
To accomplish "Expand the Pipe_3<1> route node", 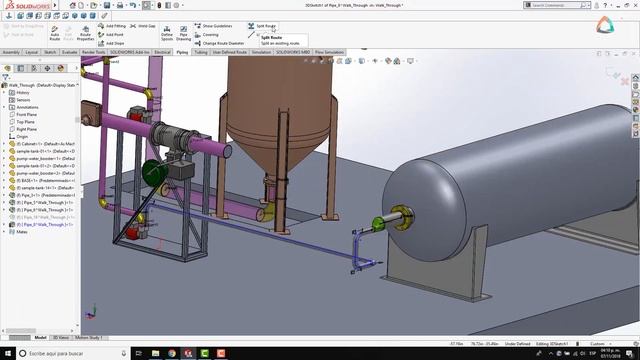I will click(x=4, y=195).
